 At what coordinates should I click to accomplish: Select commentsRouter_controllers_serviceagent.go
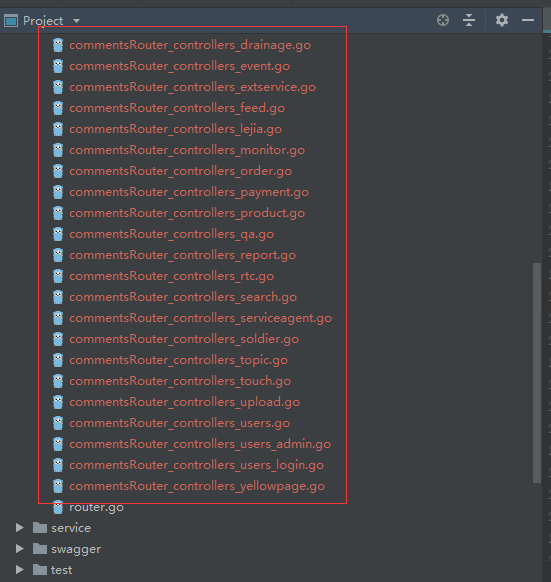(x=200, y=318)
